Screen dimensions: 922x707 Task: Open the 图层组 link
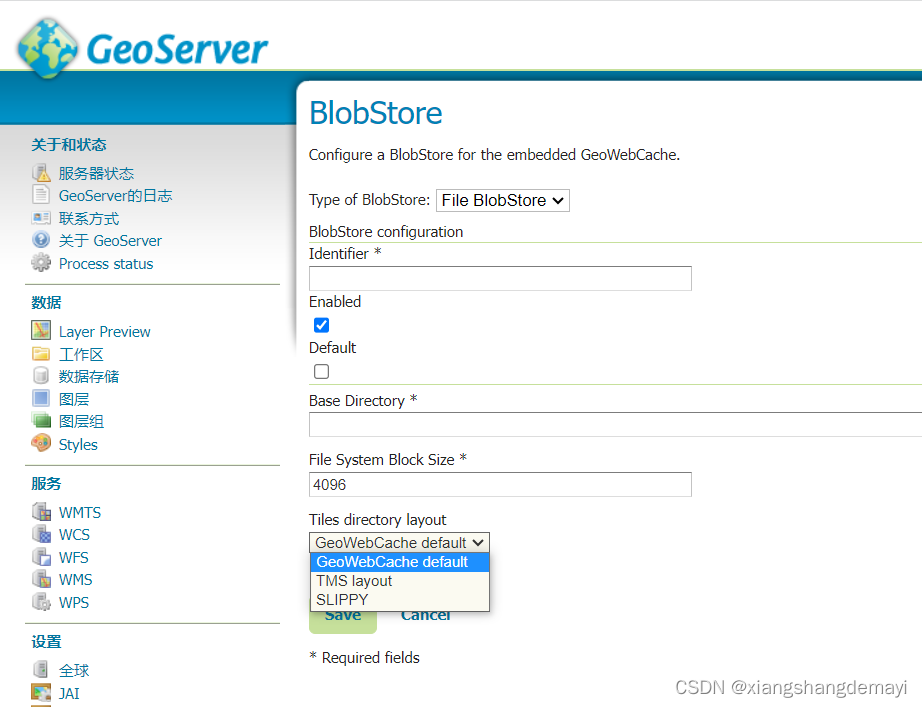click(x=81, y=422)
